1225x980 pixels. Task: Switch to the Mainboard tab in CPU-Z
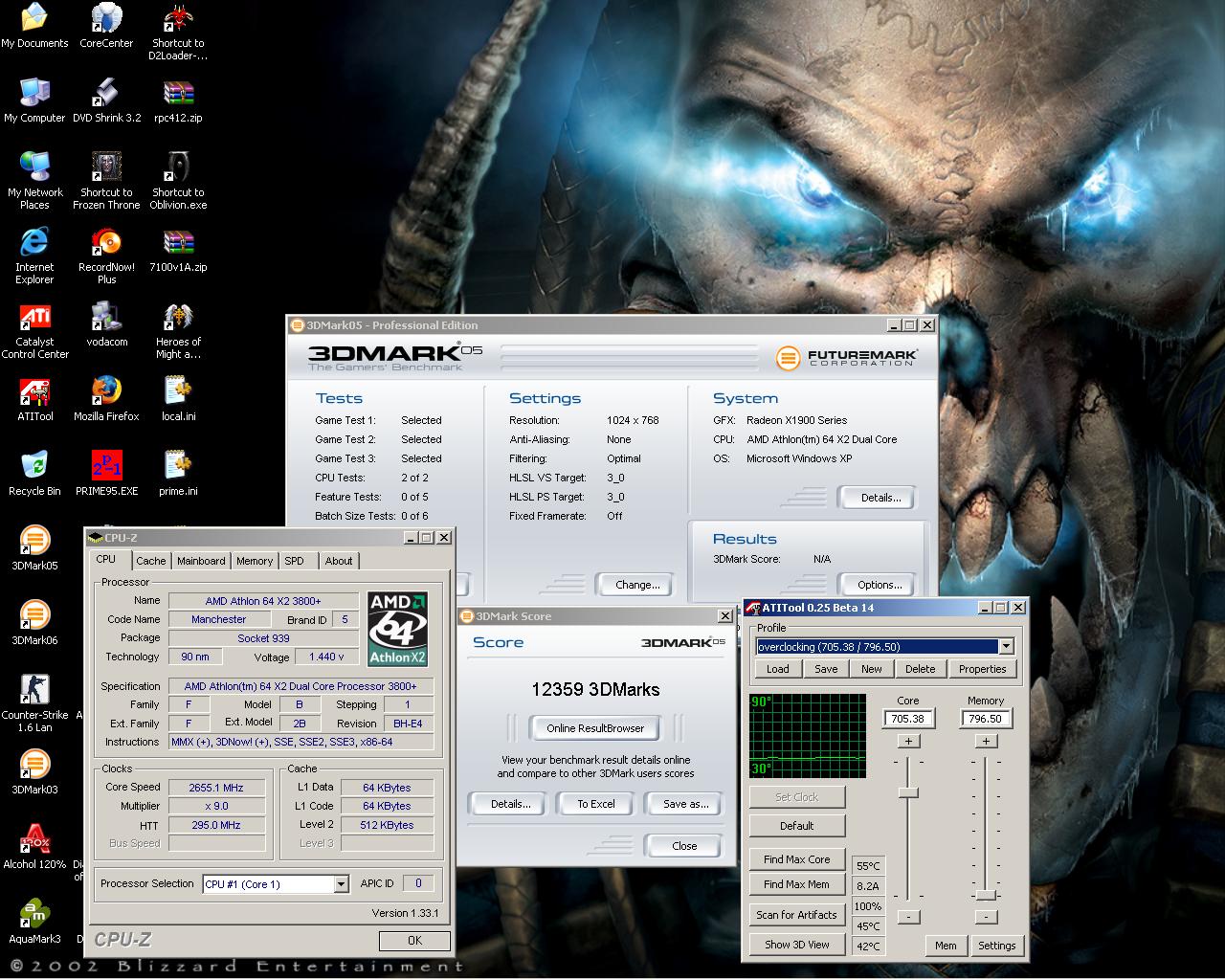201,561
